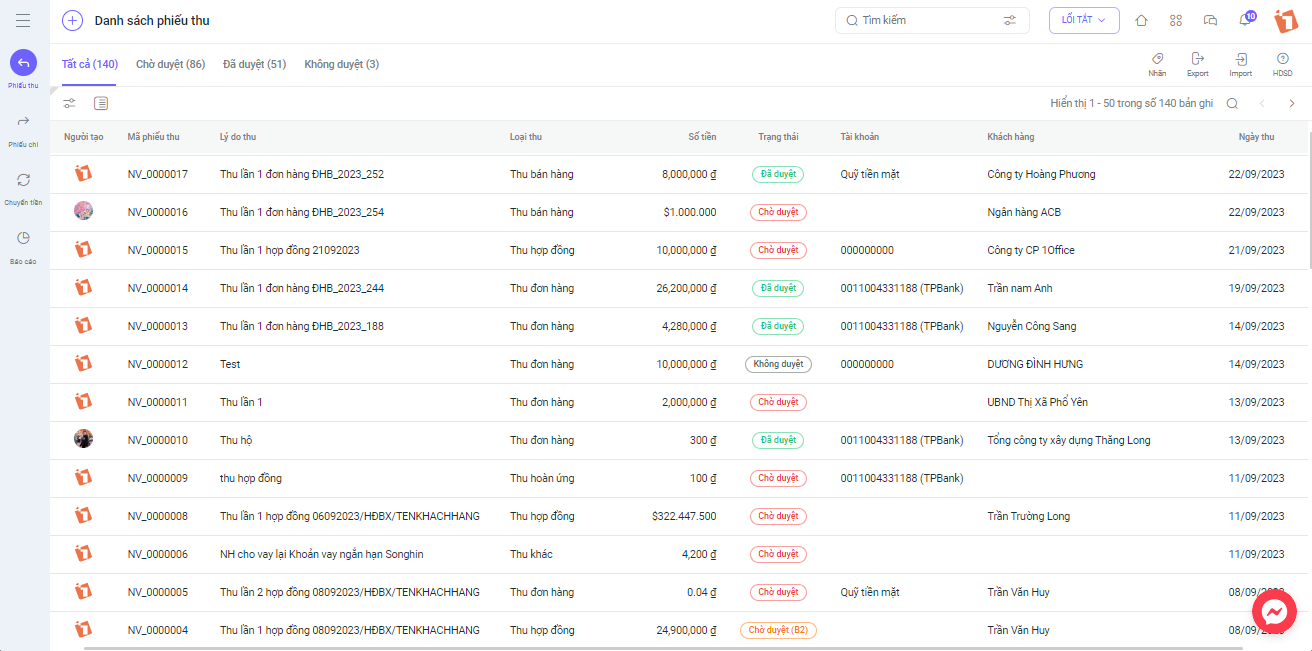
Task: Open the HDSD help icon
Action: 1282,60
